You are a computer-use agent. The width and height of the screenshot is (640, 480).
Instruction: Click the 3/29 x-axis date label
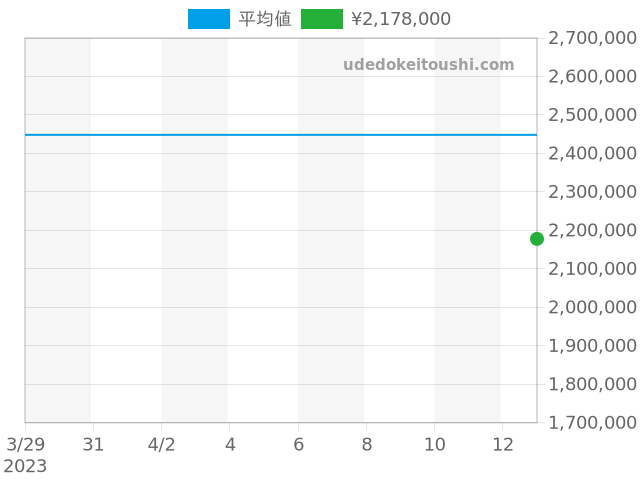tap(25, 444)
